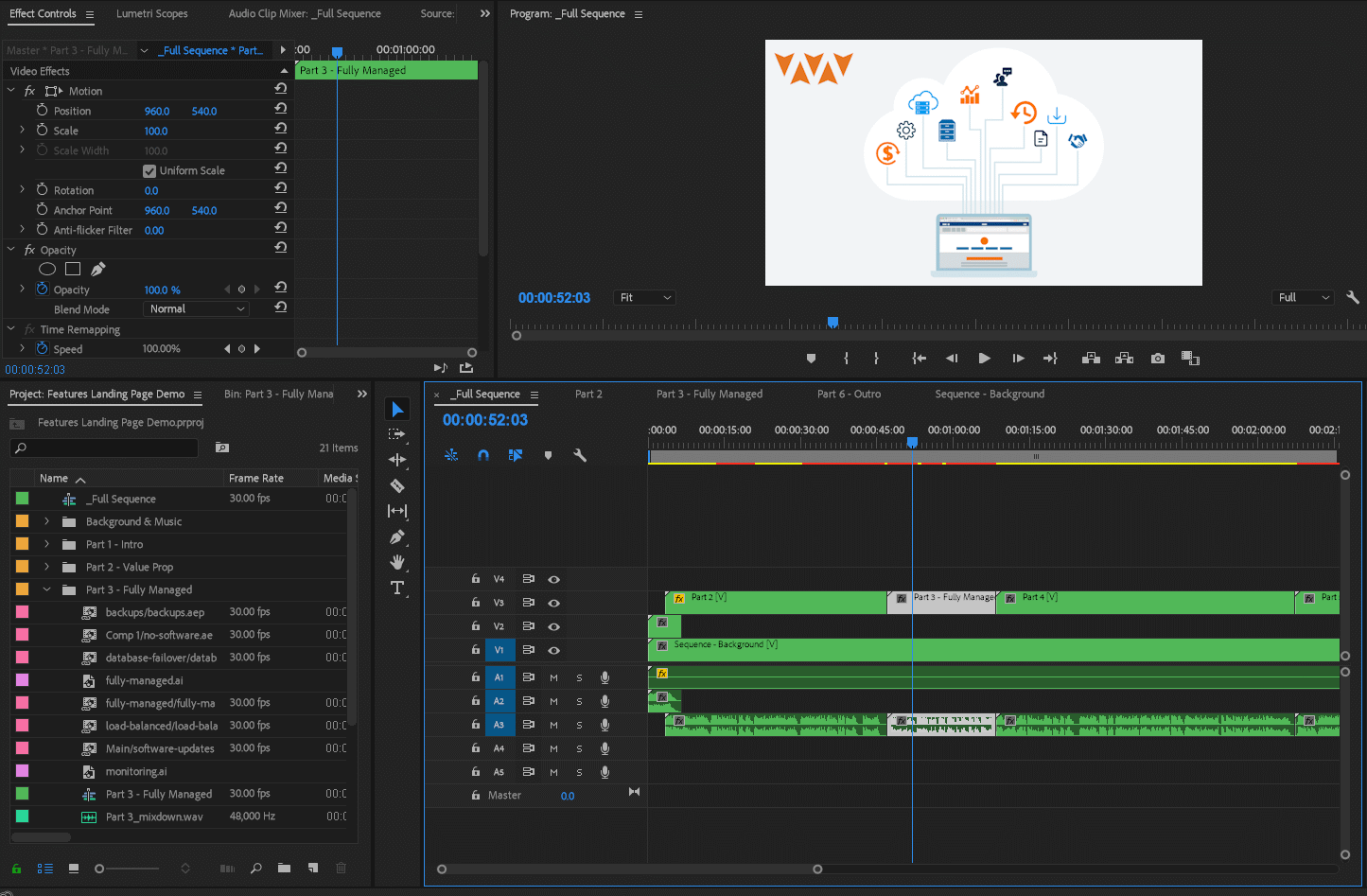The width and height of the screenshot is (1367, 896).
Task: Toggle Position animation stopwatch
Action: click(x=42, y=110)
